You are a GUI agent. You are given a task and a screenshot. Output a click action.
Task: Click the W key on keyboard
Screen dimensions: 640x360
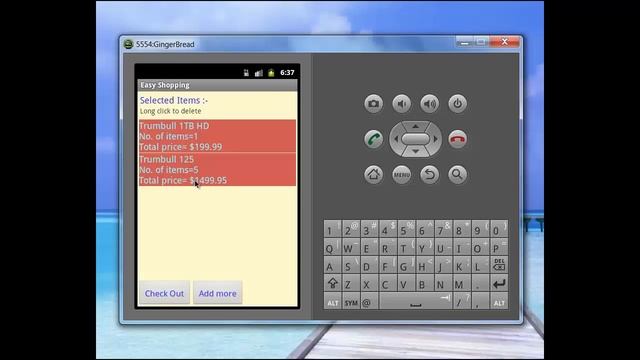click(x=351, y=247)
